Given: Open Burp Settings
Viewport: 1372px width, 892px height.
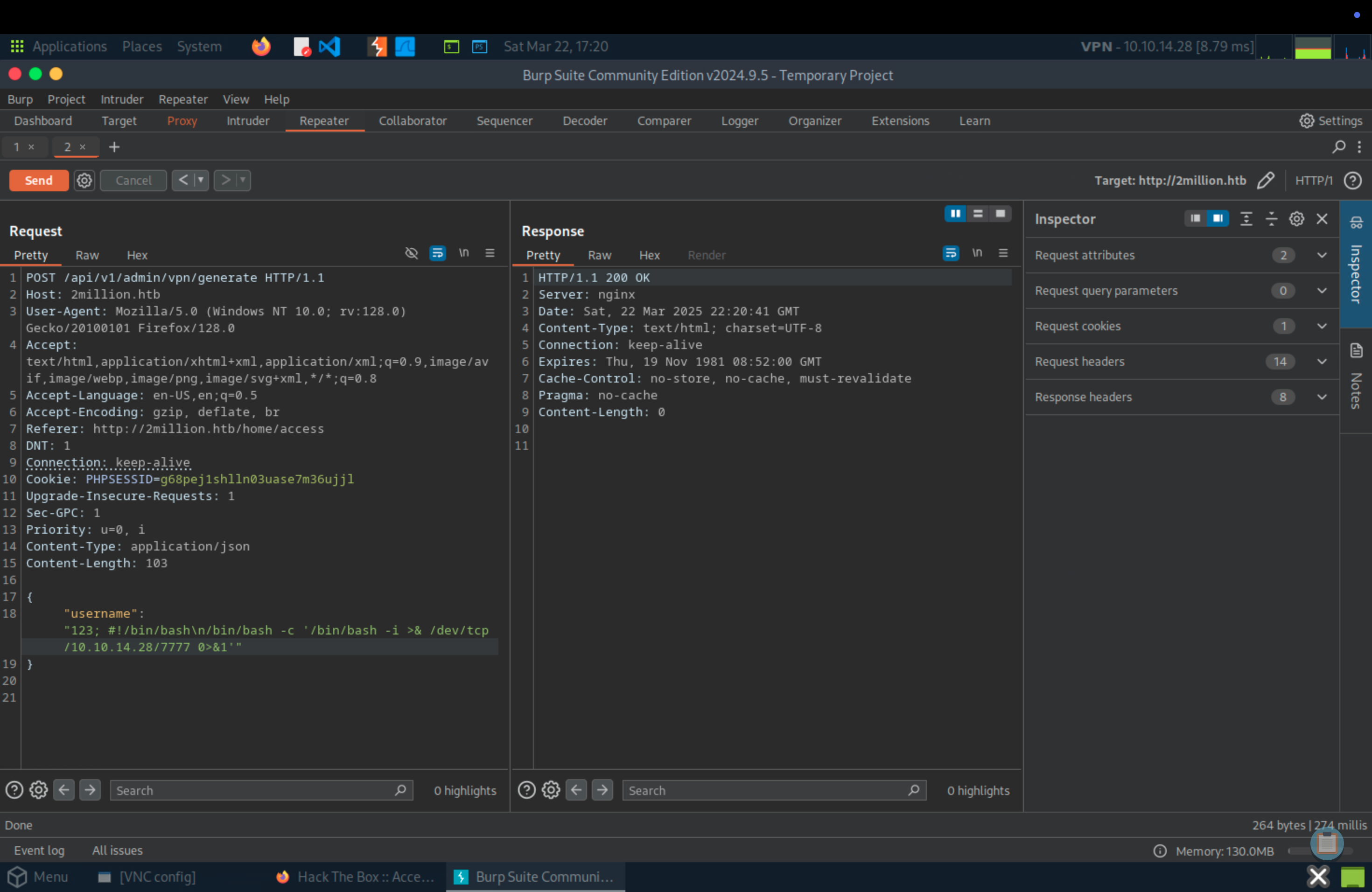Looking at the screenshot, I should pyautogui.click(x=1330, y=121).
